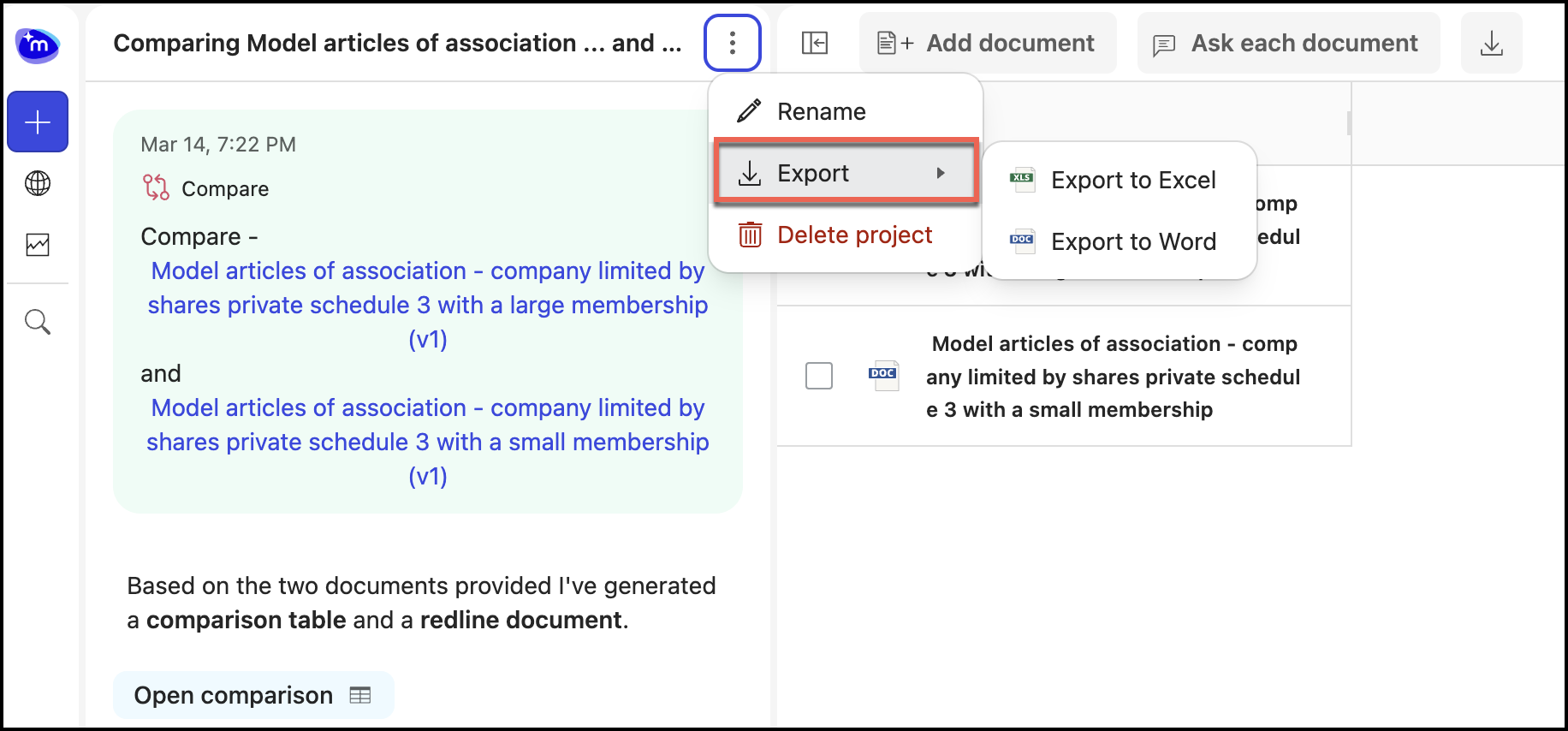Collapse the side panel icon
This screenshot has width=1568, height=731.
click(814, 43)
